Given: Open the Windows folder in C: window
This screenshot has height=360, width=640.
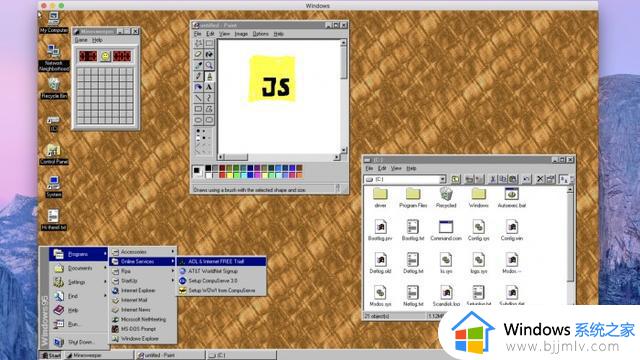Looking at the screenshot, I should (x=479, y=198).
